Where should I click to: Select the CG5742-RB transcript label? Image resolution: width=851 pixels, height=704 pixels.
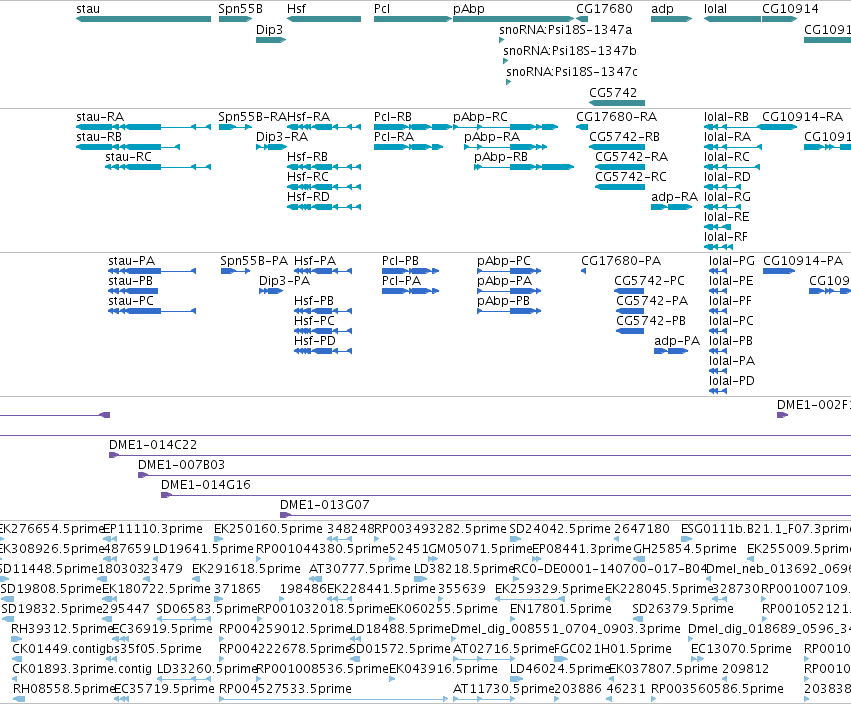point(625,137)
